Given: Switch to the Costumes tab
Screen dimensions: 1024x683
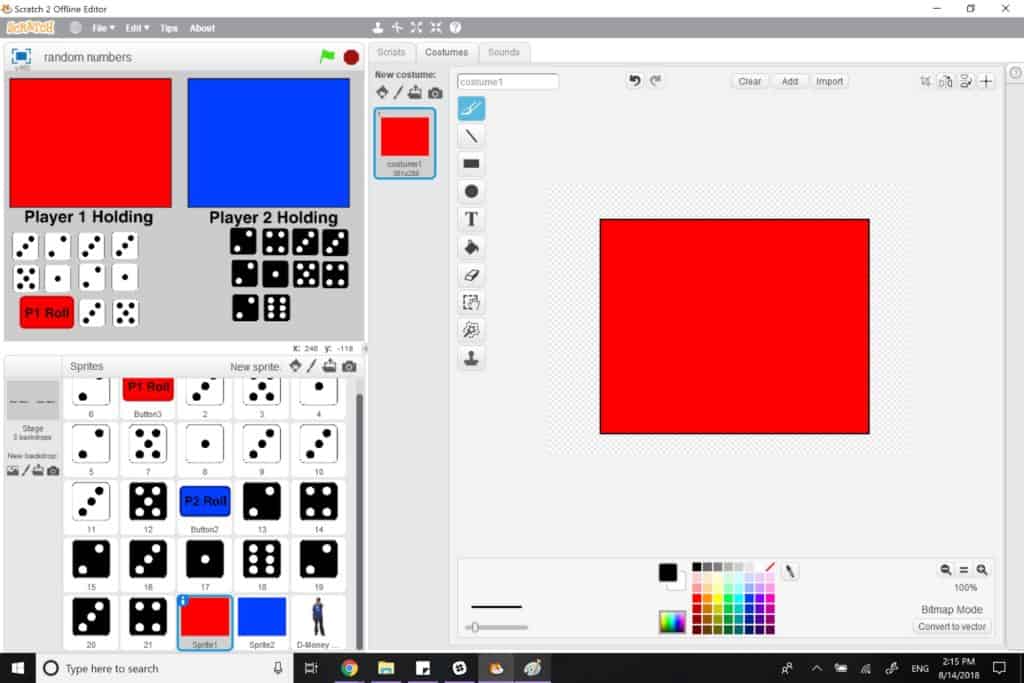Looking at the screenshot, I should click(x=446, y=52).
